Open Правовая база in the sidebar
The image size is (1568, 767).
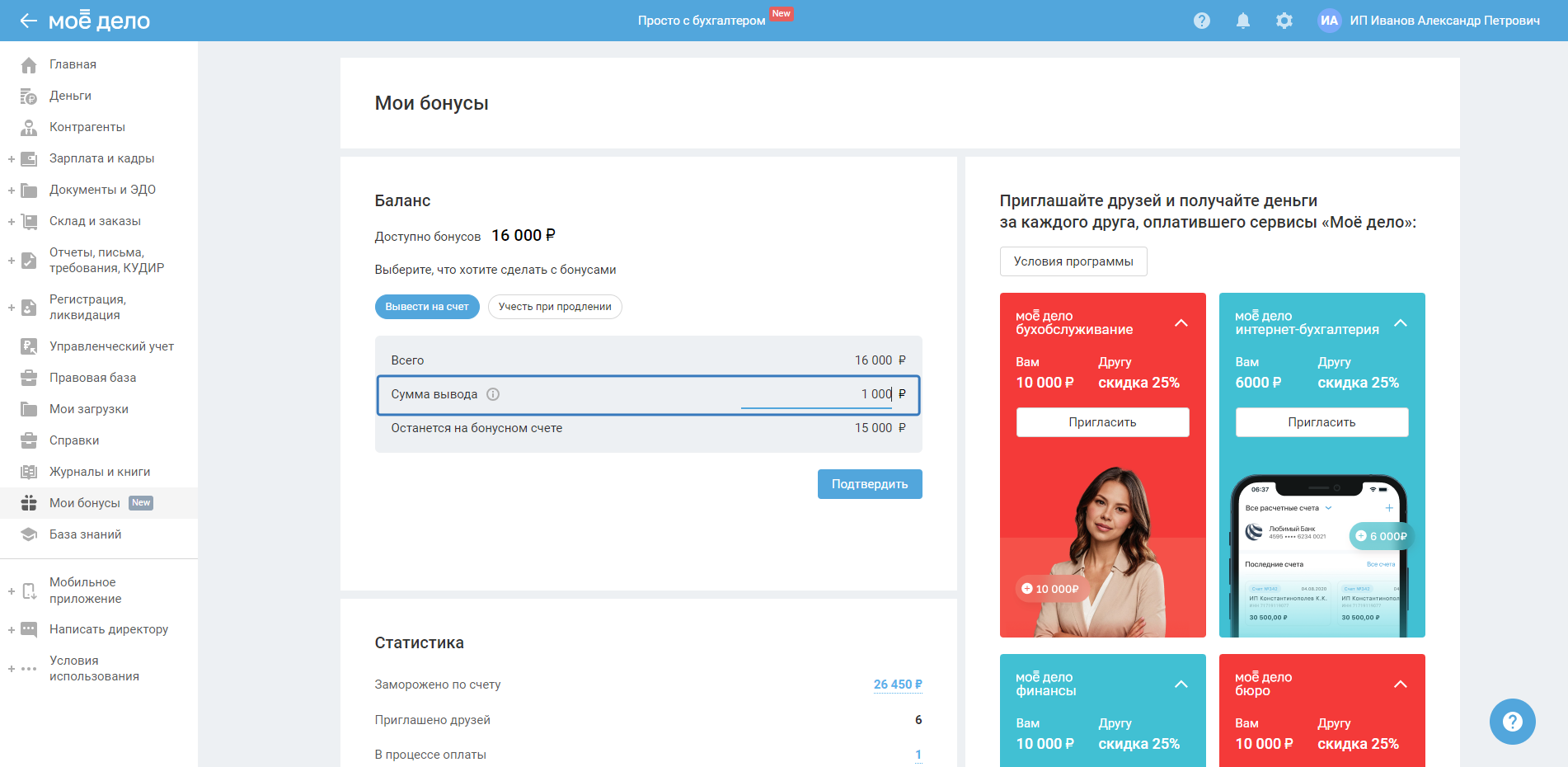[x=92, y=378]
